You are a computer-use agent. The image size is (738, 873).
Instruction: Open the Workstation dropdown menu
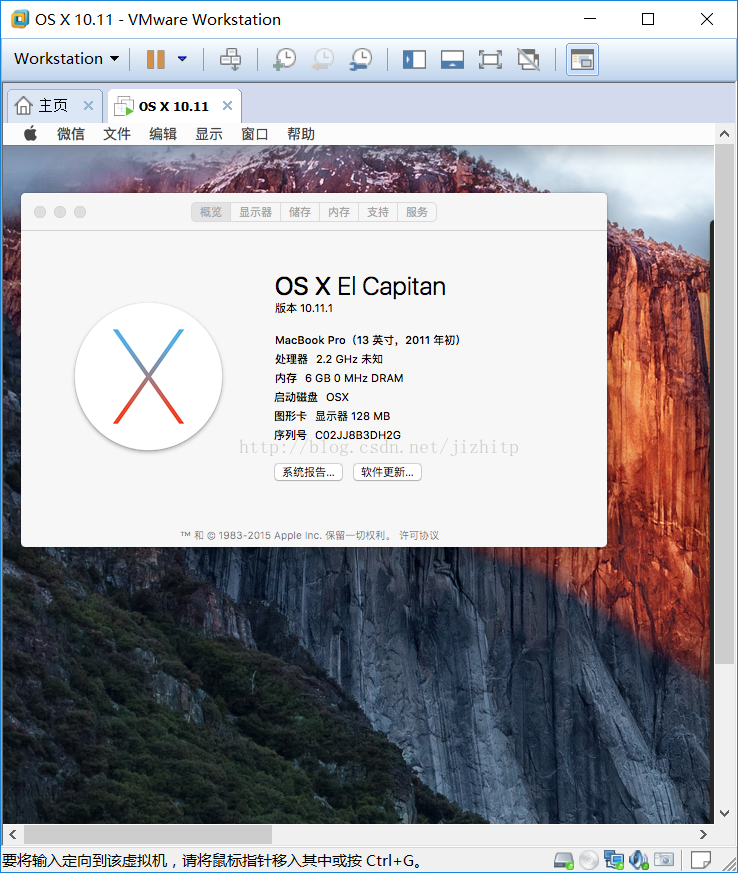pyautogui.click(x=66, y=59)
